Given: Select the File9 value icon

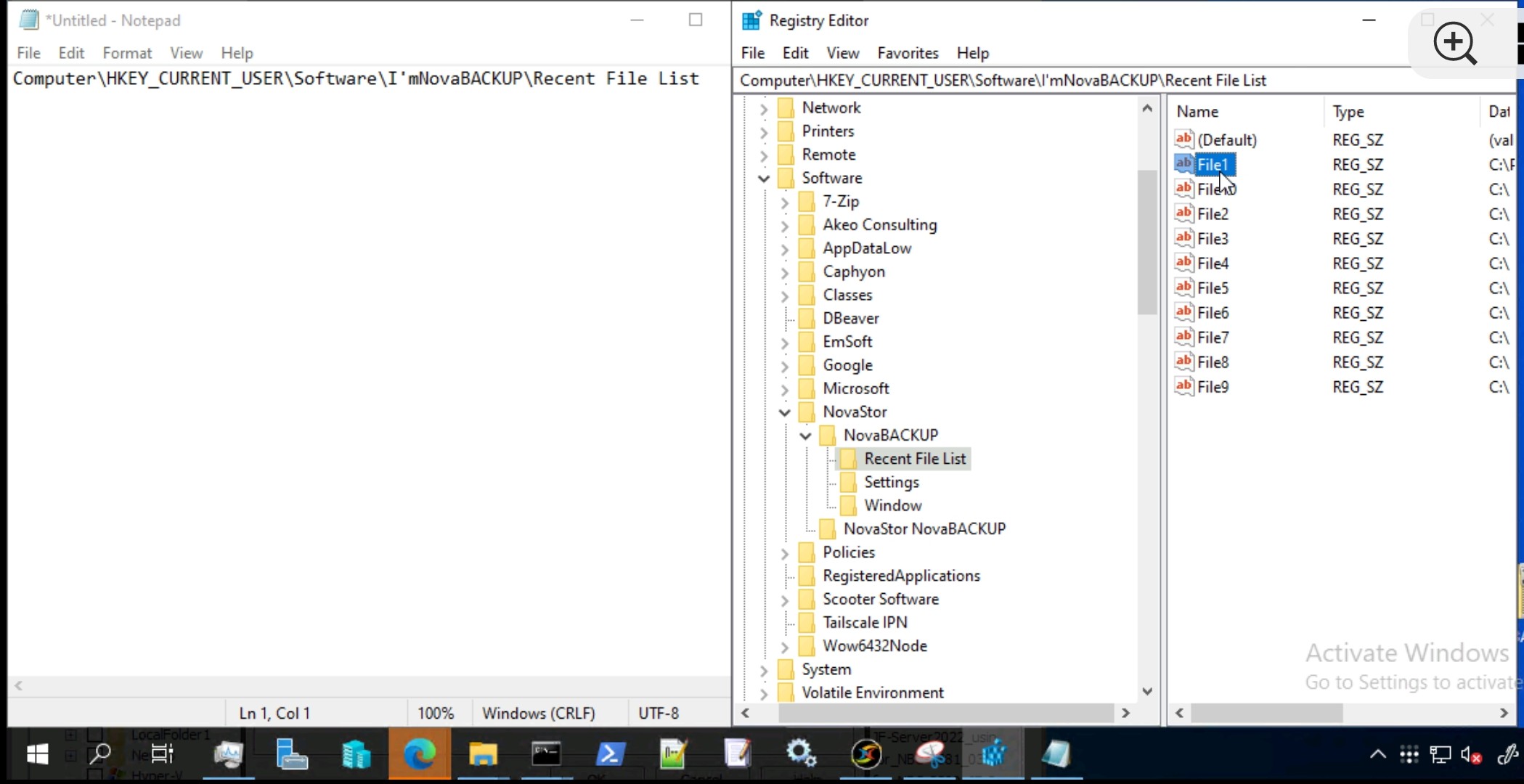Looking at the screenshot, I should pyautogui.click(x=1183, y=386).
